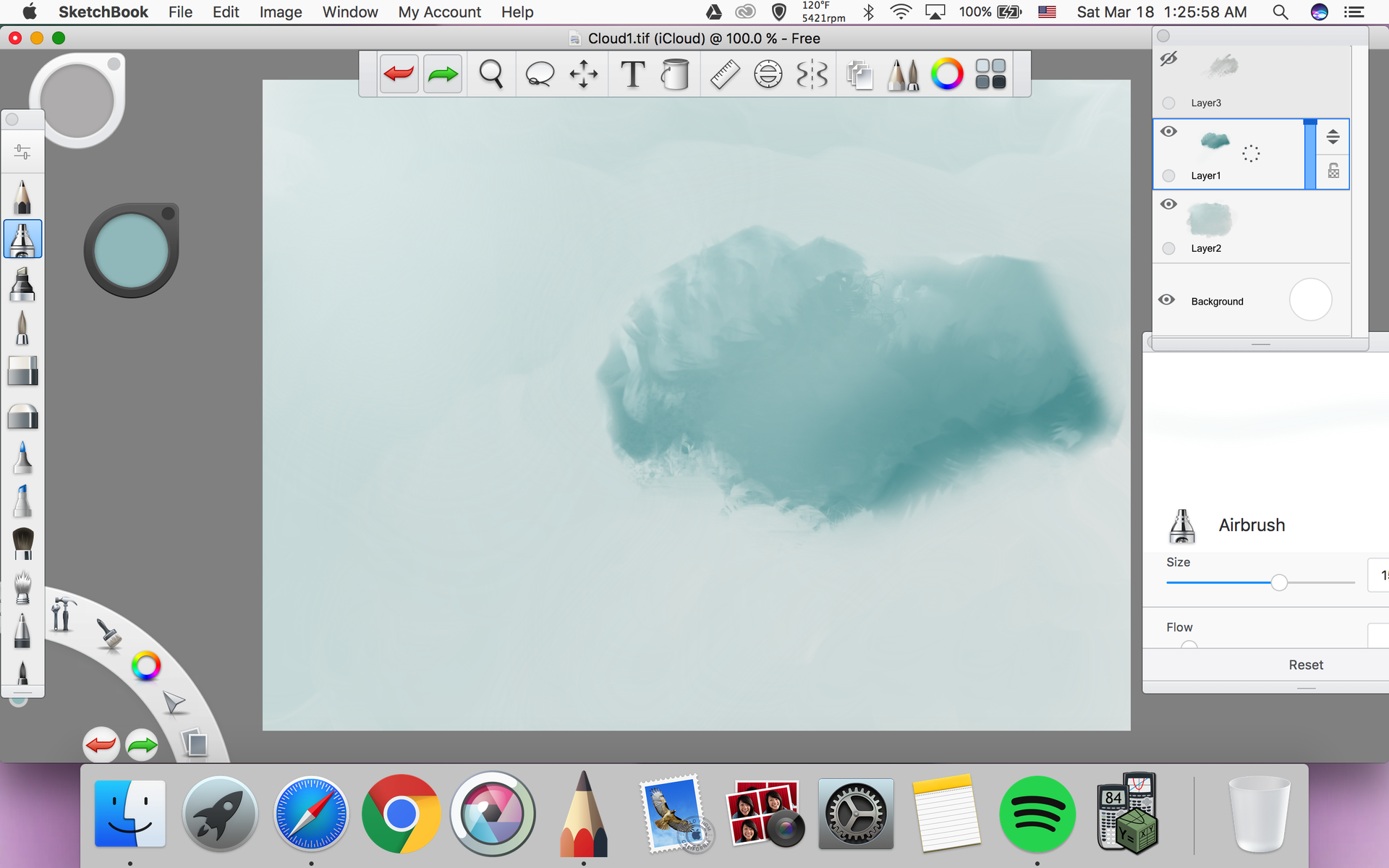Select the Layer2 thumbnail
This screenshot has height=868, width=1389.
tap(1209, 219)
